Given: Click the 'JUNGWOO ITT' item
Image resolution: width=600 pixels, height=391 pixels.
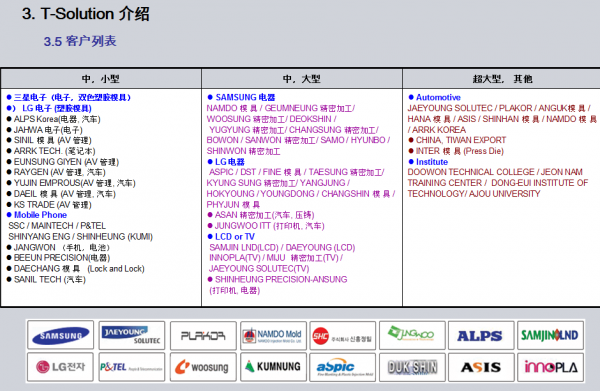Looking at the screenshot, I should pyautogui.click(x=266, y=226).
